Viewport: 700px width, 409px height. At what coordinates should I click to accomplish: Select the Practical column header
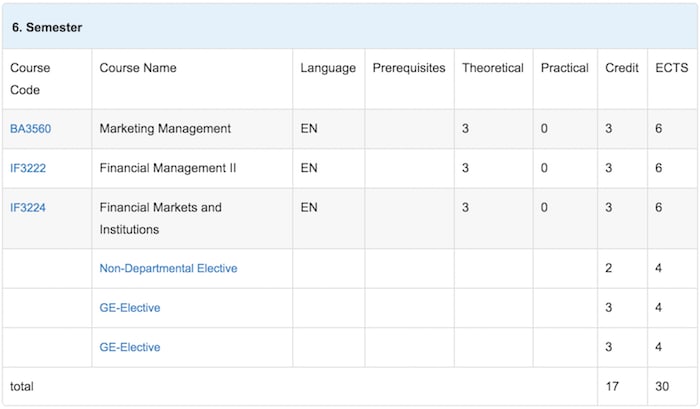pos(565,68)
